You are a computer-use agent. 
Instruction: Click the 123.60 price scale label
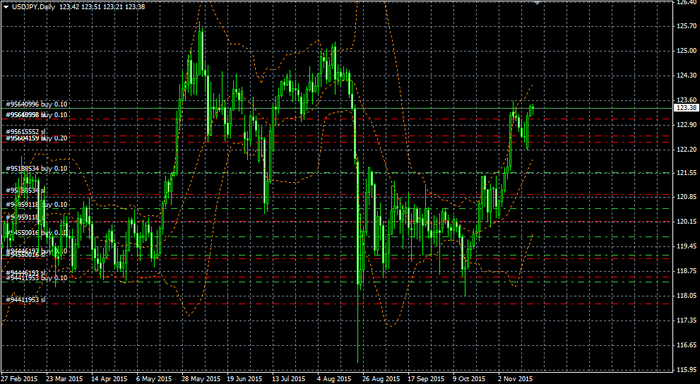point(687,100)
